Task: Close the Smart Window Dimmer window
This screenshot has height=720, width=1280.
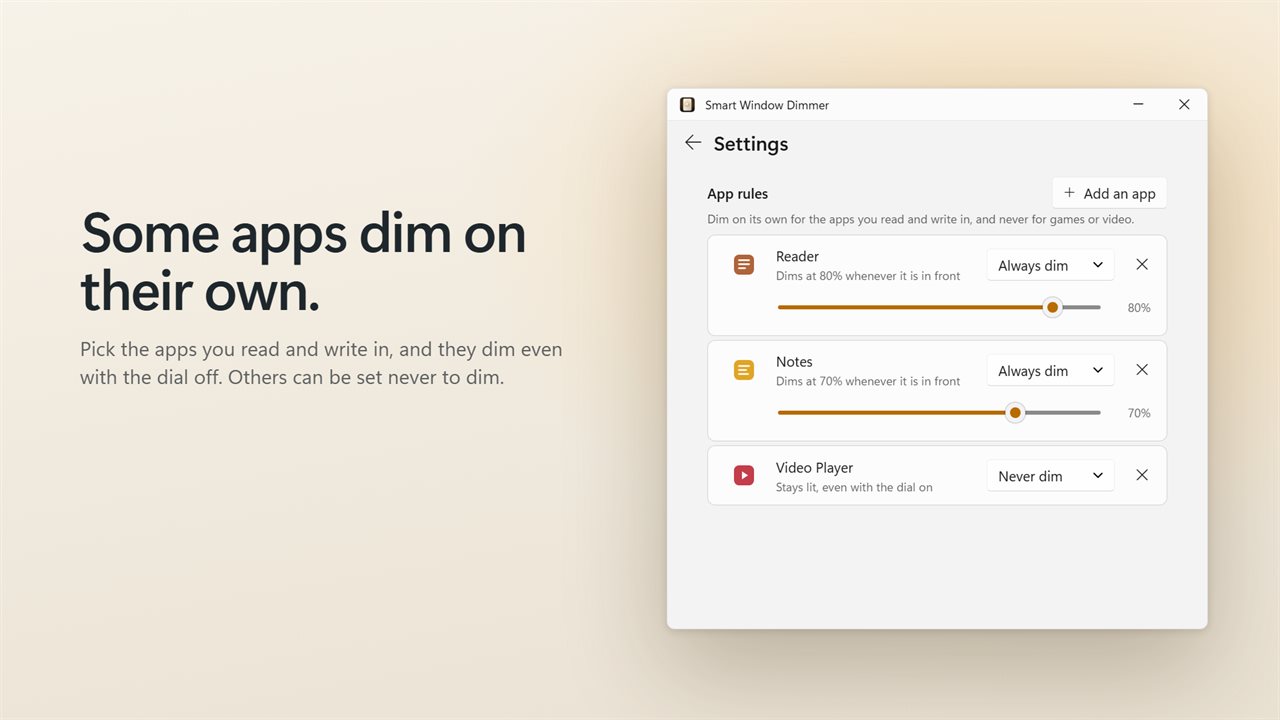Action: click(1184, 105)
